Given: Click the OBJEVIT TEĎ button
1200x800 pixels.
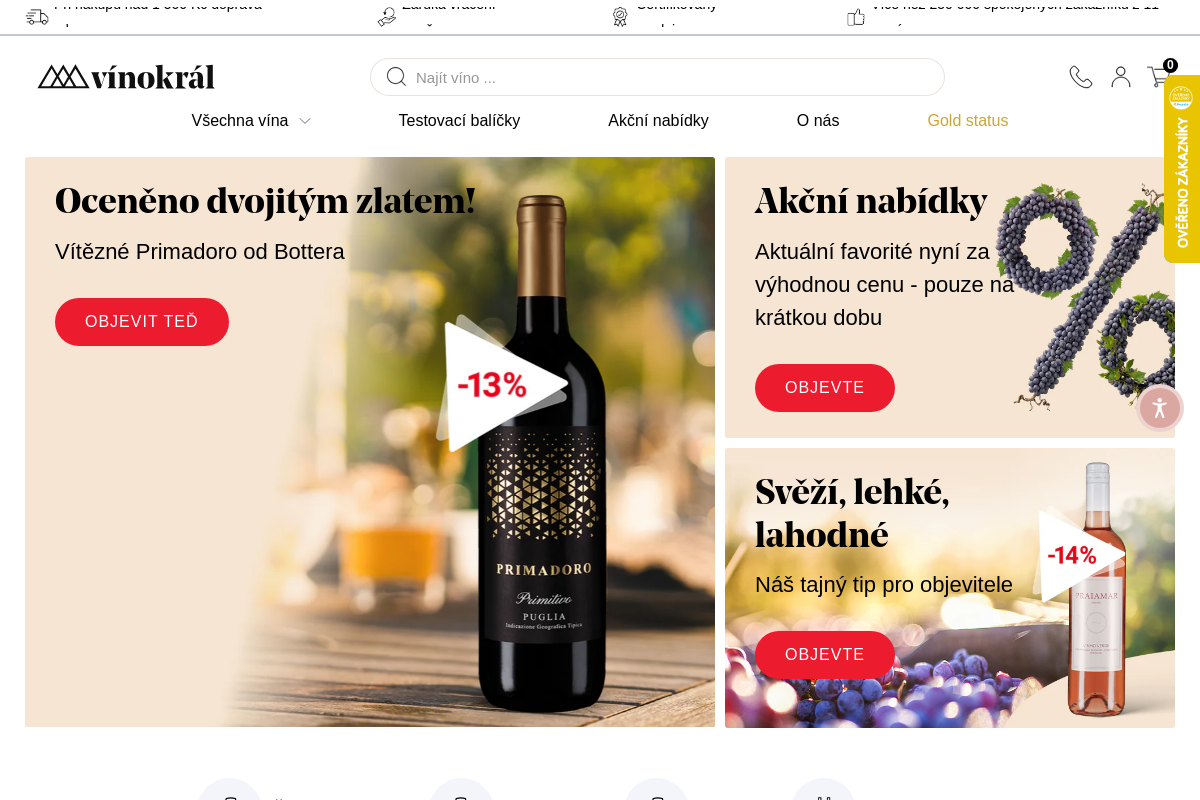Looking at the screenshot, I should [x=141, y=321].
